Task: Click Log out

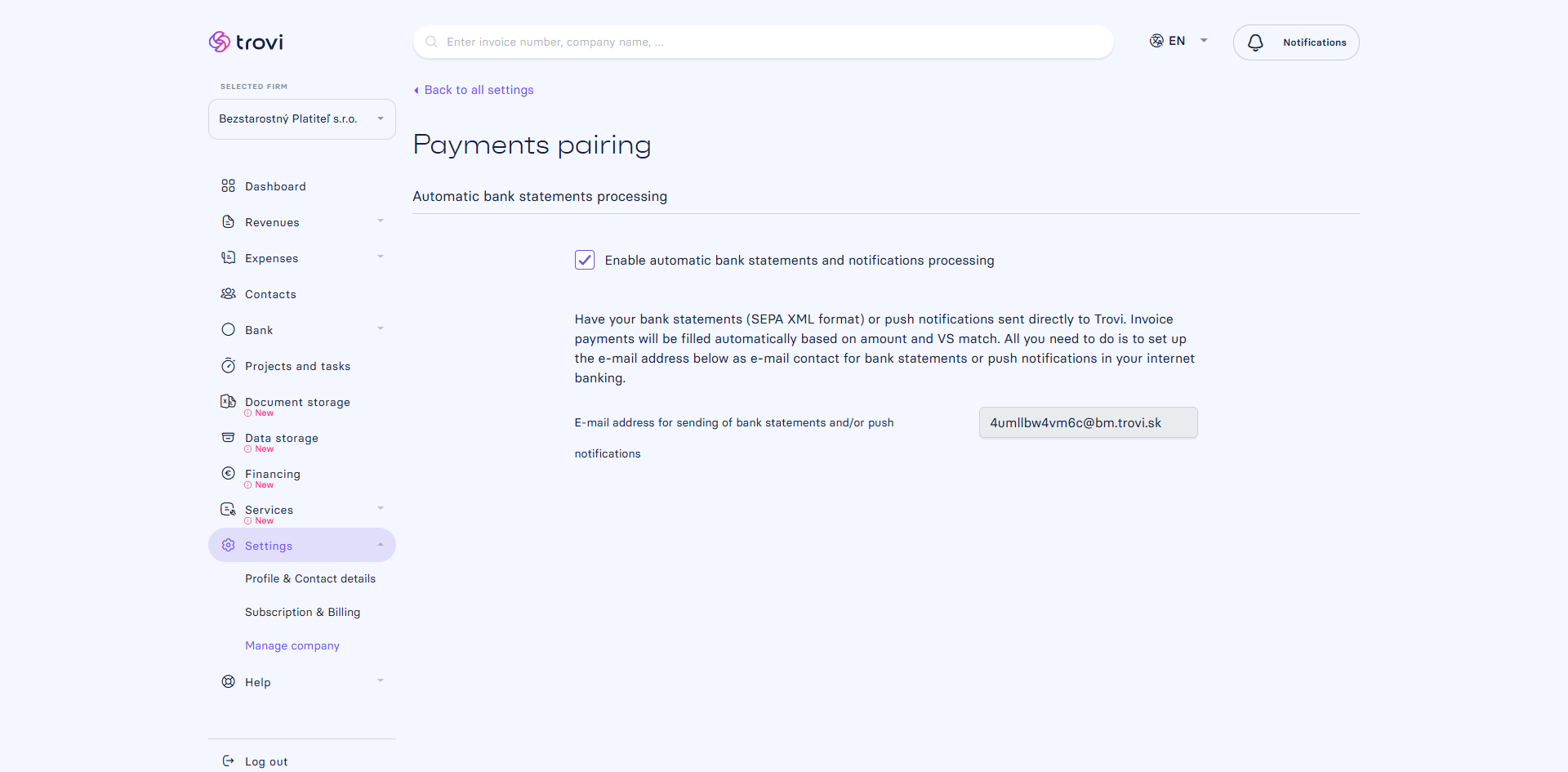Action: (x=266, y=761)
